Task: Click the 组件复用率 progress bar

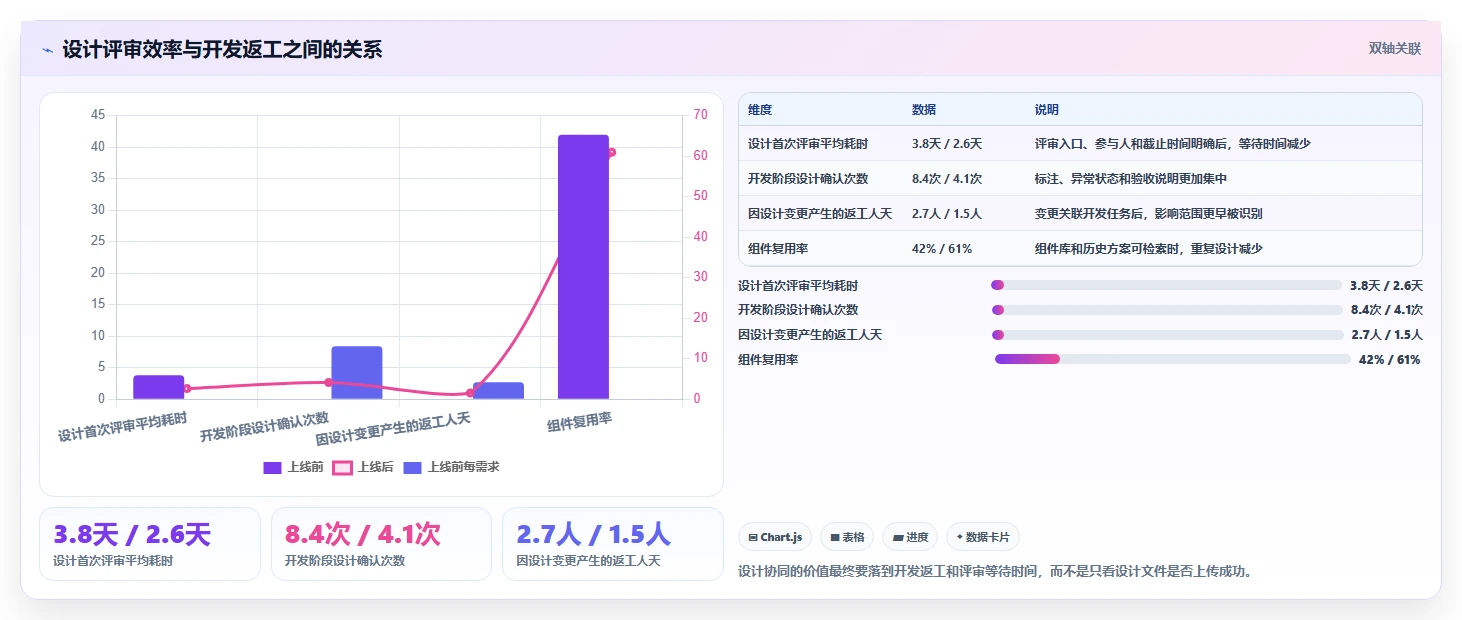Action: 1173,359
